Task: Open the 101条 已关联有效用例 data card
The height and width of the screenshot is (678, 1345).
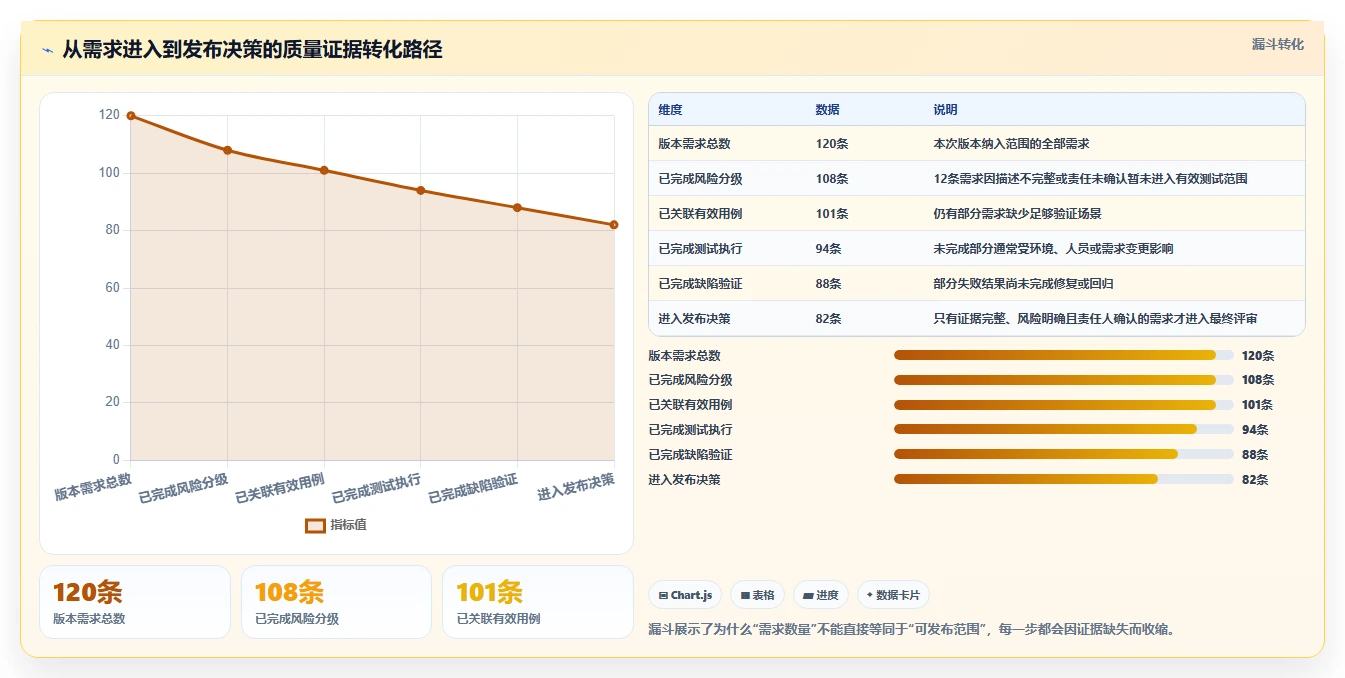Action: coord(538,602)
